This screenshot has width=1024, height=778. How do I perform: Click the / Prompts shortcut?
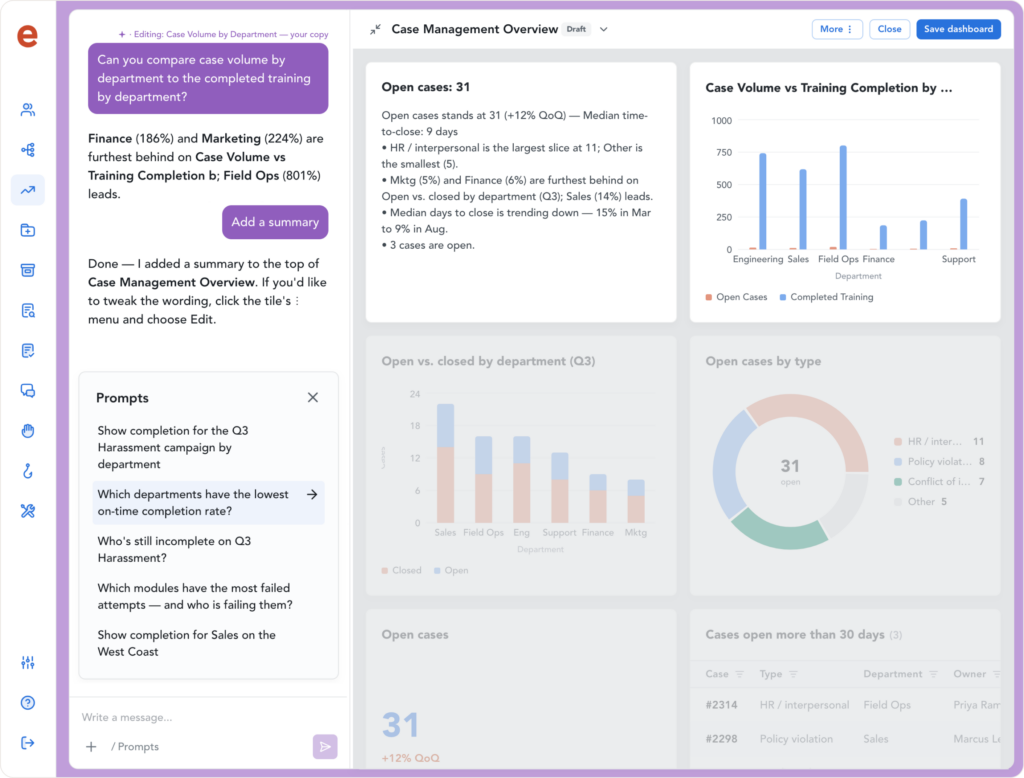coord(135,747)
